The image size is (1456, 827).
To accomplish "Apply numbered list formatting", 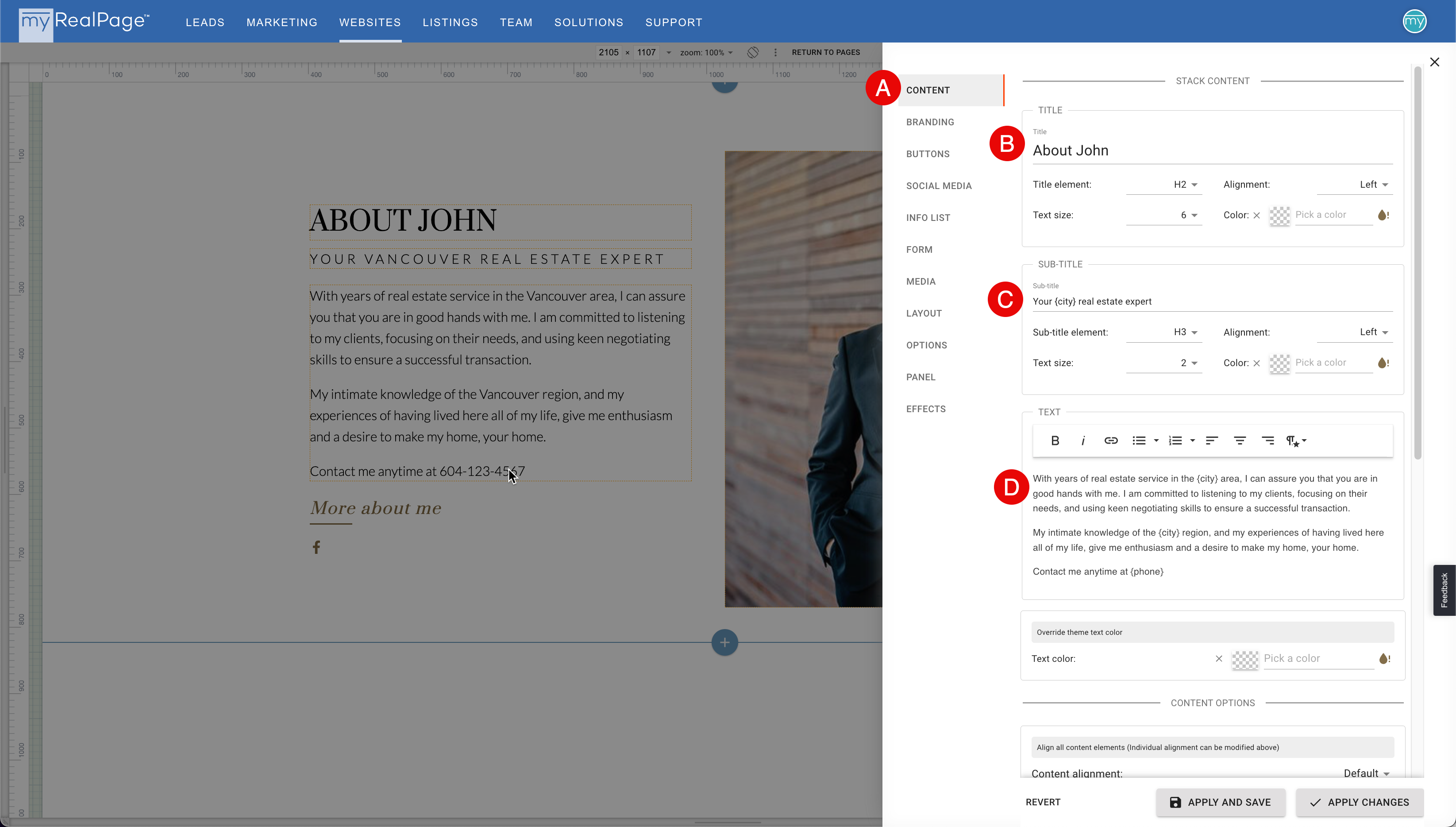I will pyautogui.click(x=1175, y=440).
